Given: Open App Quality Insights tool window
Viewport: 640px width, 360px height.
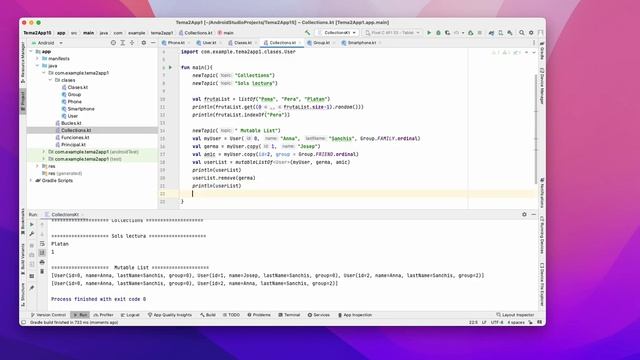Looking at the screenshot, I should tap(169, 315).
